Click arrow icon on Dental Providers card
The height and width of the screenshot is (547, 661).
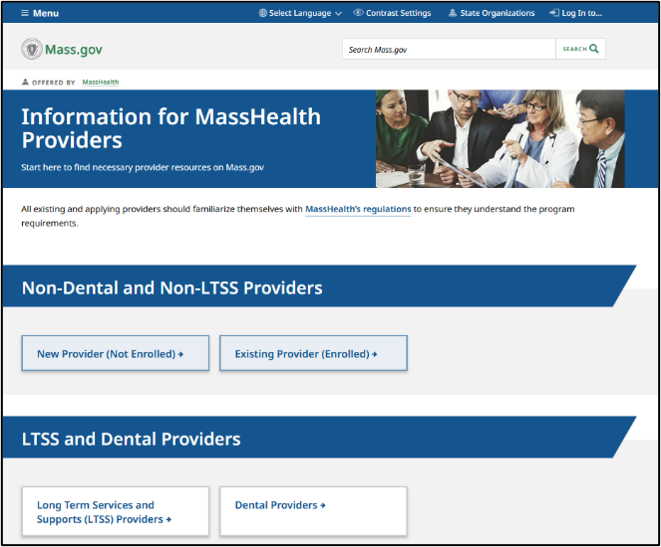323,505
